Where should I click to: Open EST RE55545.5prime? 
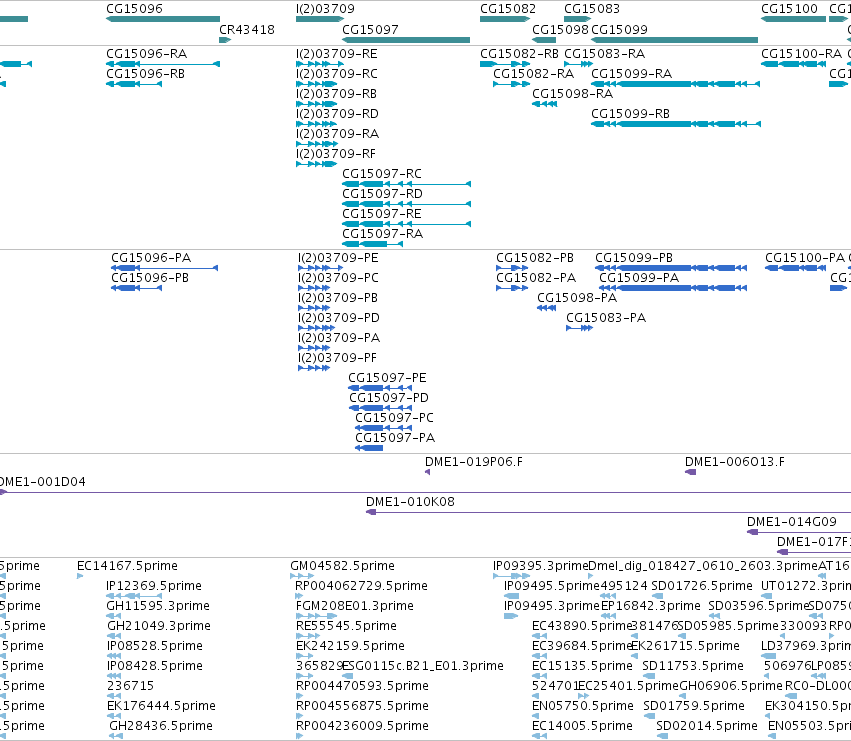pyautogui.click(x=346, y=626)
